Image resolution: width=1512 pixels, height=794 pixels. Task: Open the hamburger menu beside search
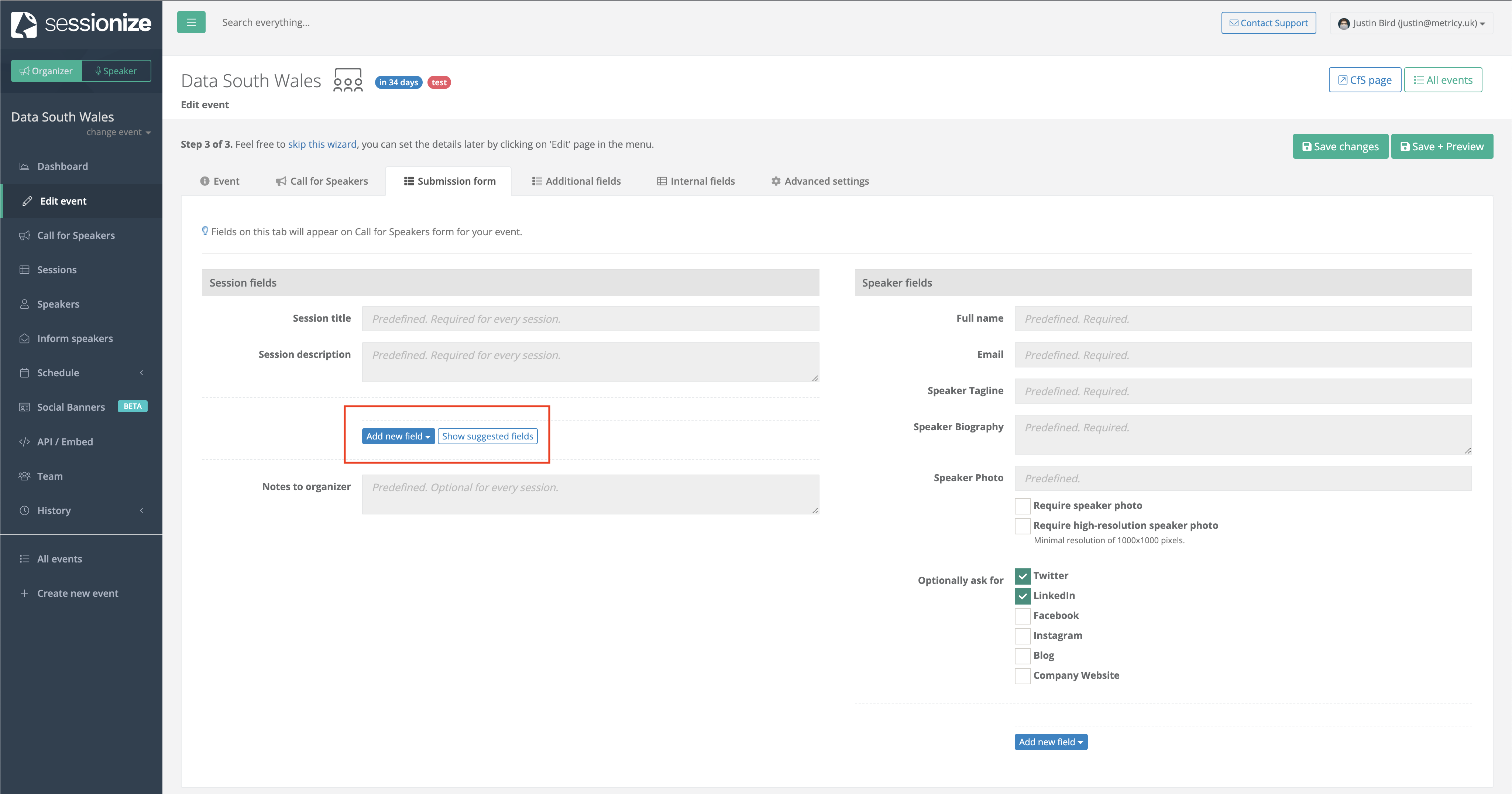(x=191, y=22)
